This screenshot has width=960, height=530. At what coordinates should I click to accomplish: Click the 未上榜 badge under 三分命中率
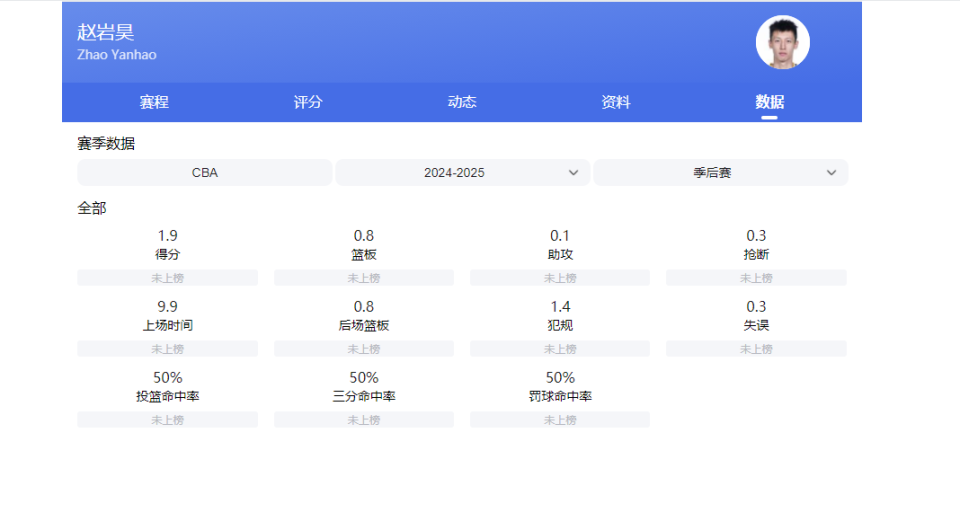pos(364,420)
